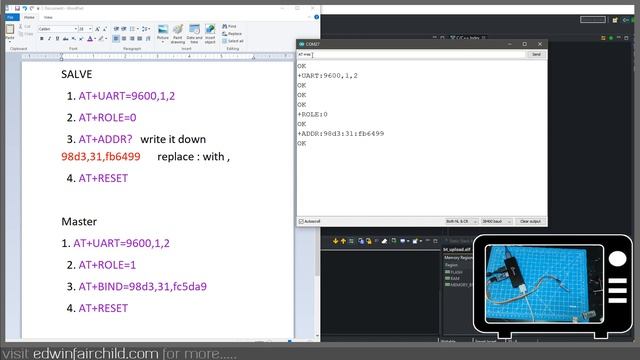Click the AT+BIND=98d3,31,fc5da9 line in document
The width and height of the screenshot is (640, 360).
[142, 287]
